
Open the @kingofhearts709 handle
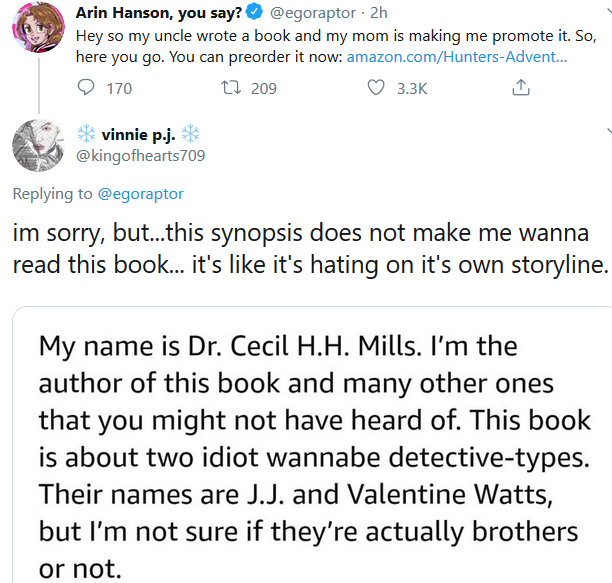click(x=141, y=156)
